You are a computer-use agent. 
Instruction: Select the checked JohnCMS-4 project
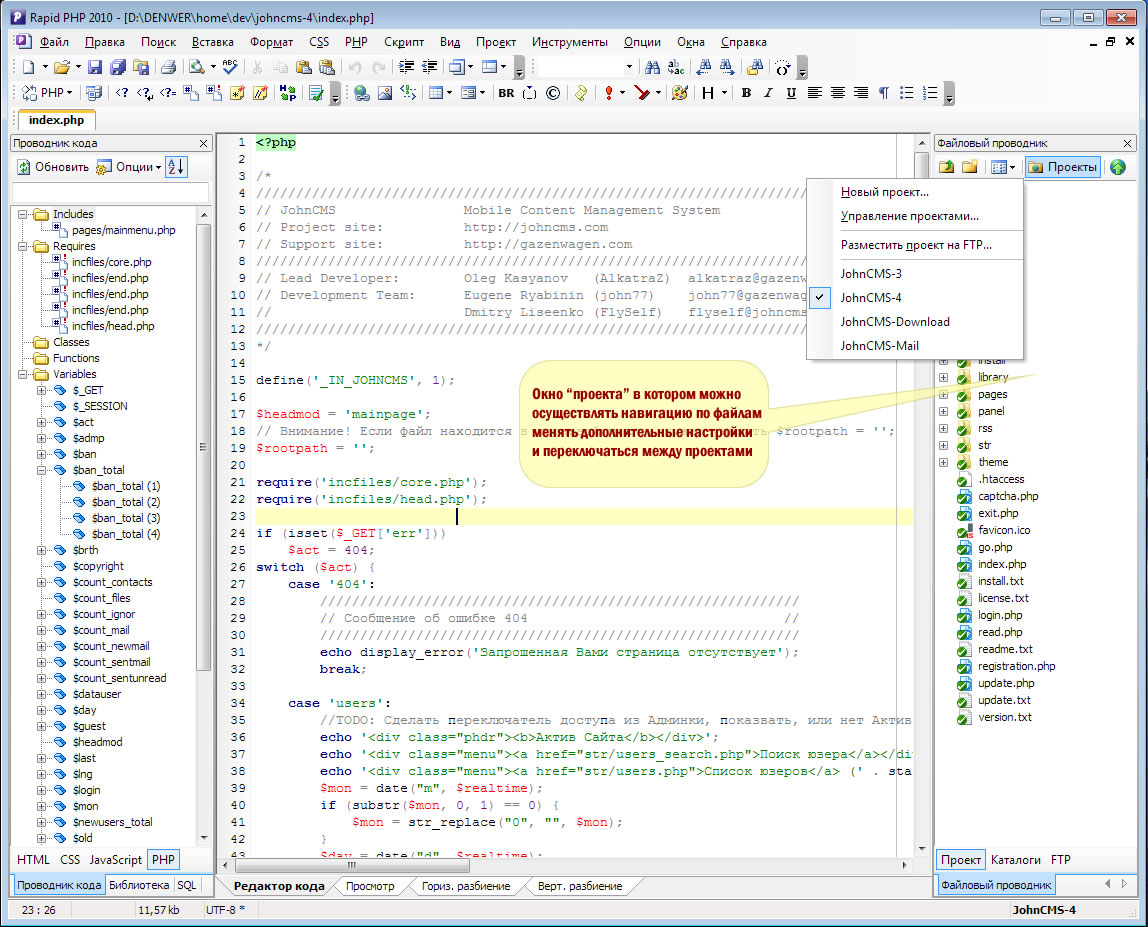[871, 297]
